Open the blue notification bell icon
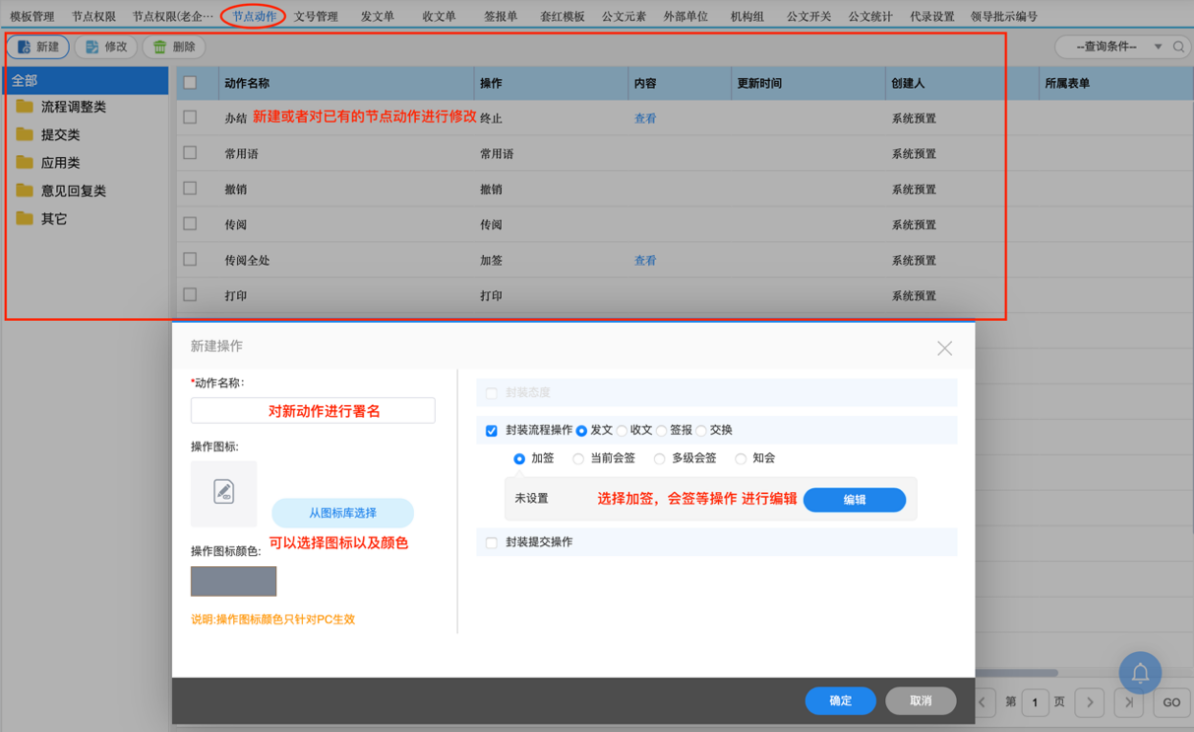Screen dimensions: 1194x732 click(1139, 673)
